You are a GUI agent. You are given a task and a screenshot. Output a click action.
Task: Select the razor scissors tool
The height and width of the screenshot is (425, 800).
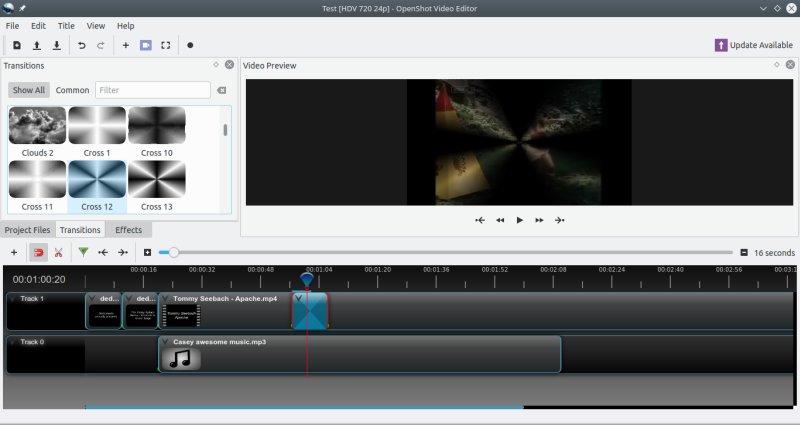click(59, 253)
